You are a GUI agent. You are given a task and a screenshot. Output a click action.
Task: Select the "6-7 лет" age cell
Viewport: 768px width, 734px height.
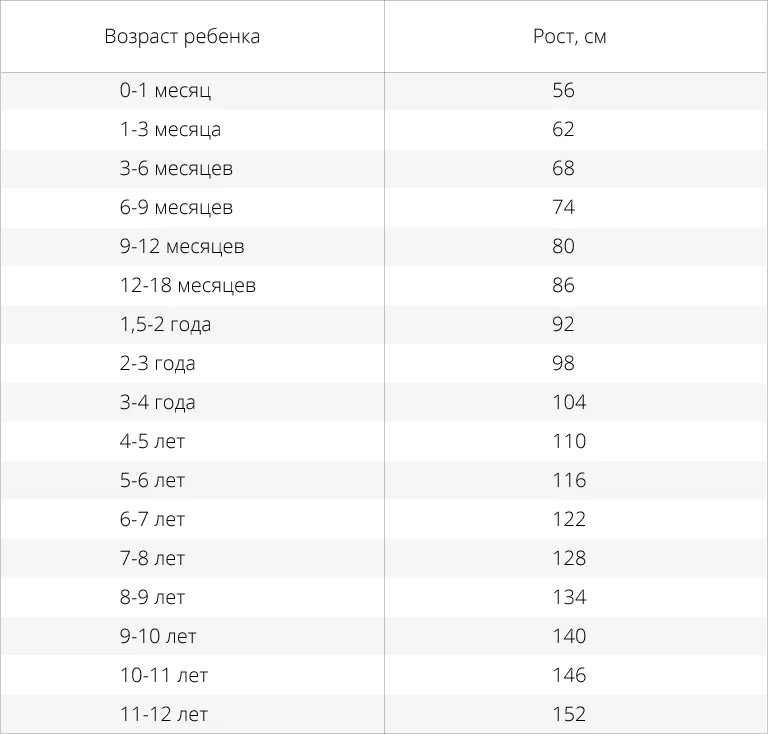(153, 520)
